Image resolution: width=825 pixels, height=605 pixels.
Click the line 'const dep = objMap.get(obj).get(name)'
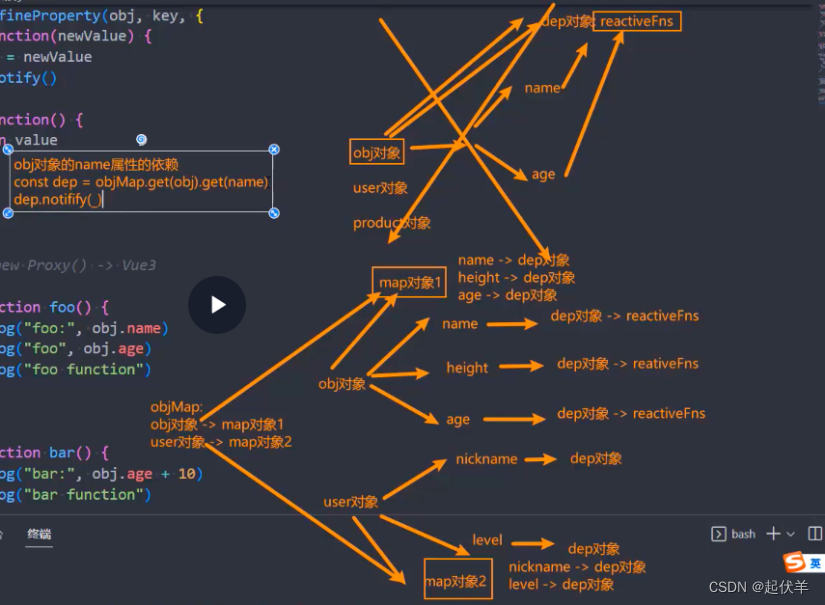[141, 182]
